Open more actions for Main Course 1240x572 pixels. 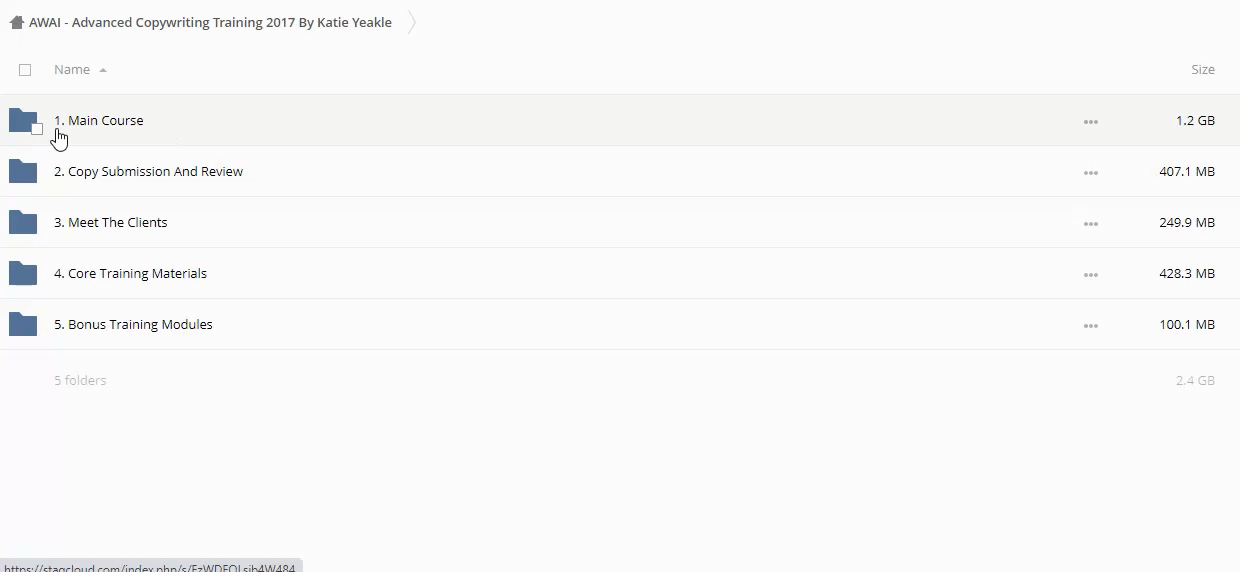click(1090, 122)
